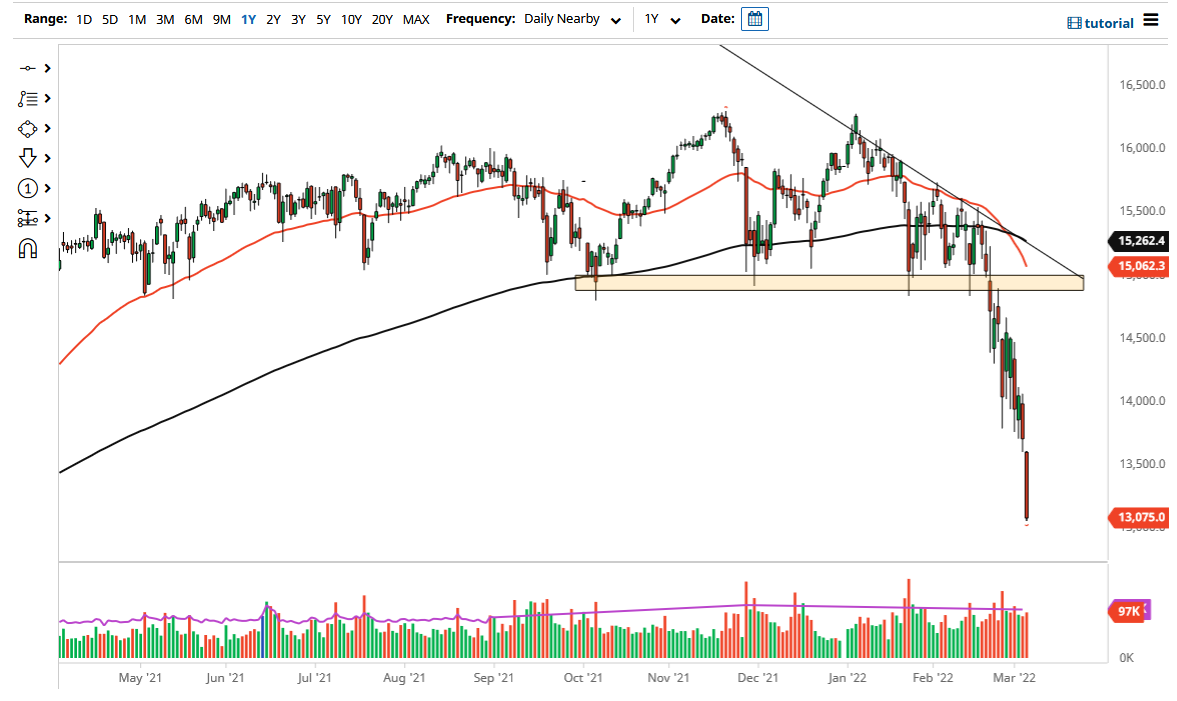Select the numbered marker annotation tool

28,188
